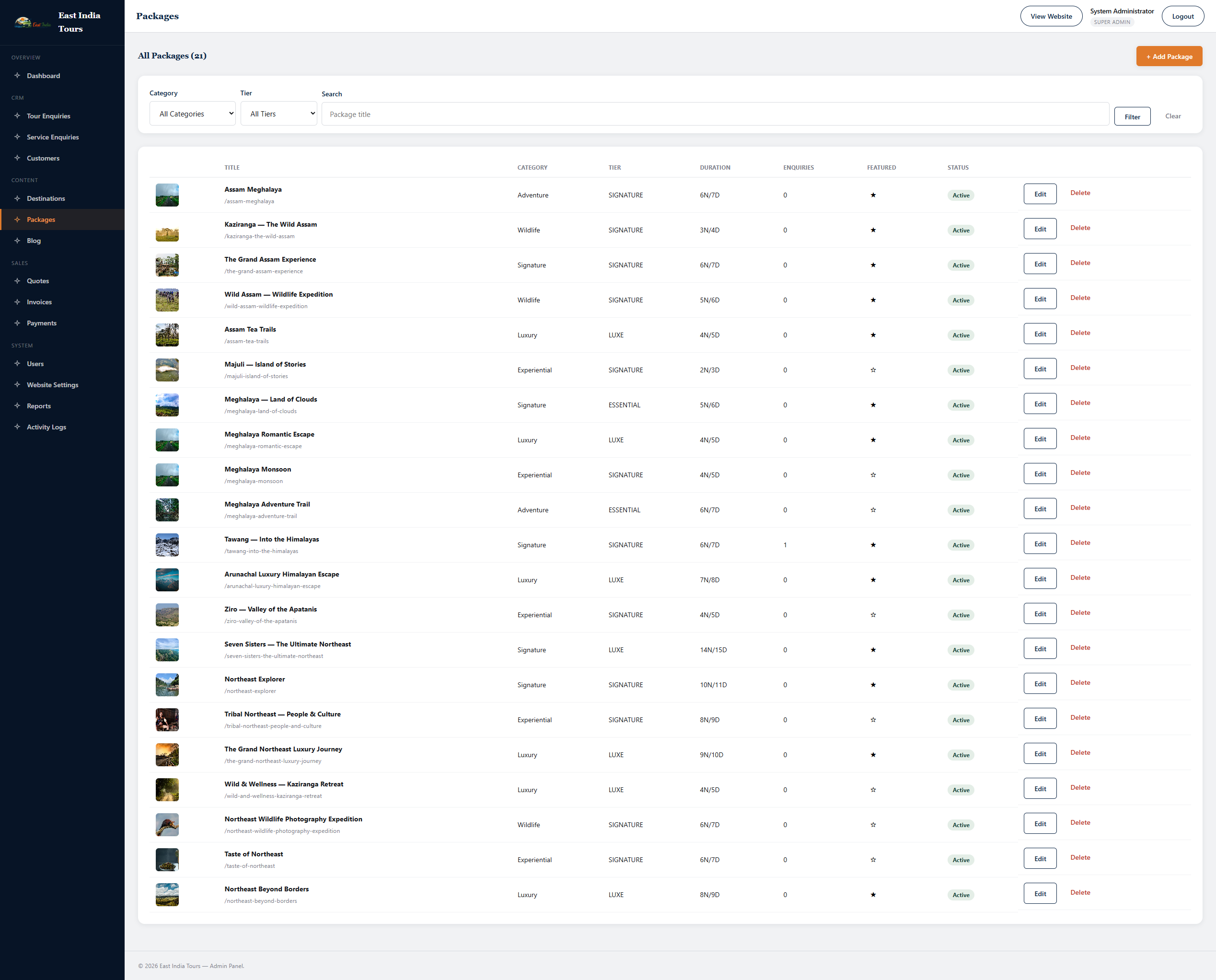Click the slug '/wild-assam-wildlife-expedition'

tap(266, 306)
